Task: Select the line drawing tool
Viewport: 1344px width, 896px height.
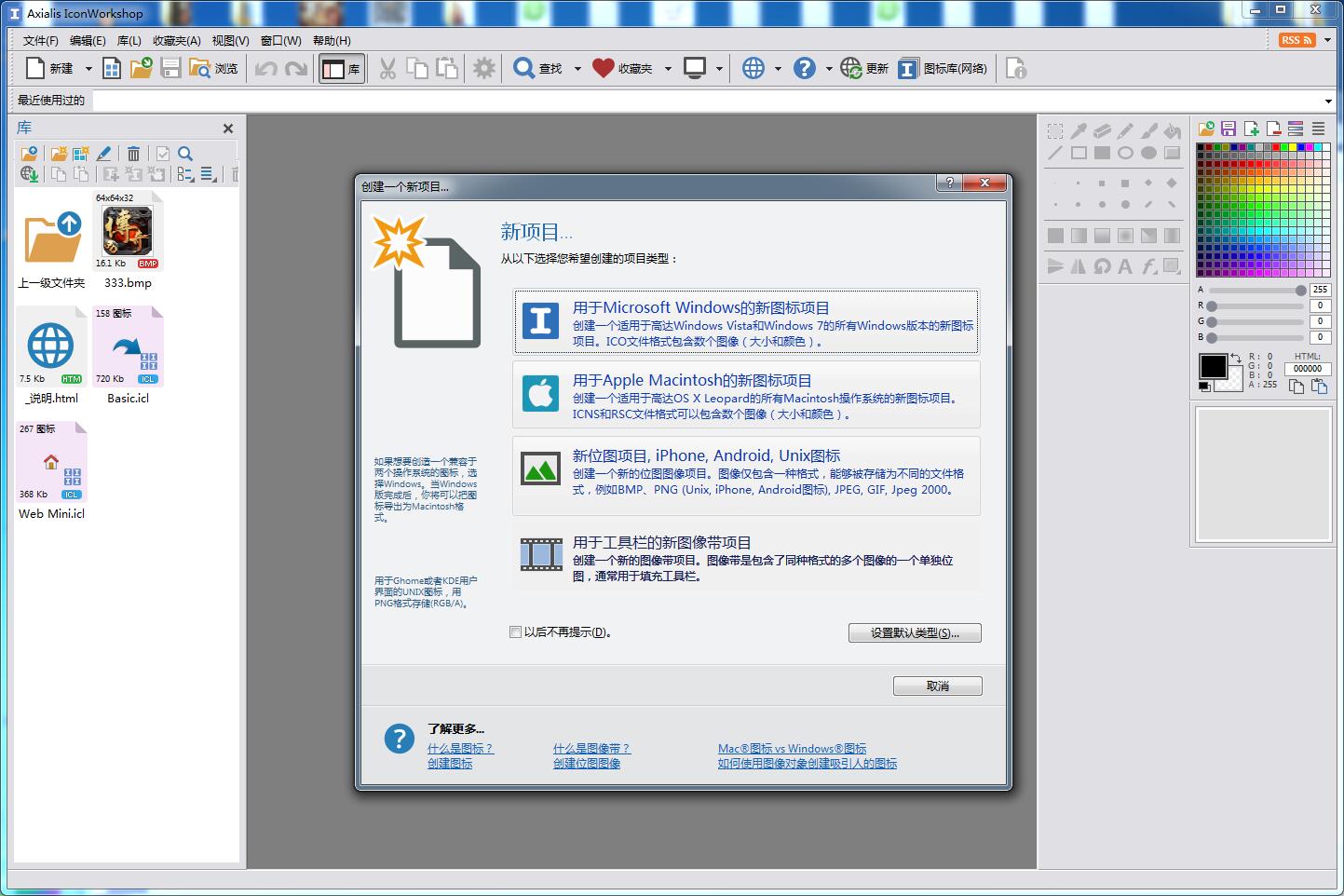Action: click(x=1055, y=153)
